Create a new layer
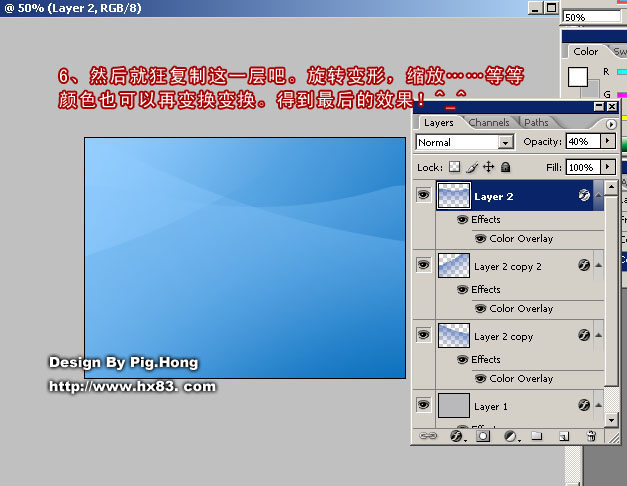 [x=564, y=436]
